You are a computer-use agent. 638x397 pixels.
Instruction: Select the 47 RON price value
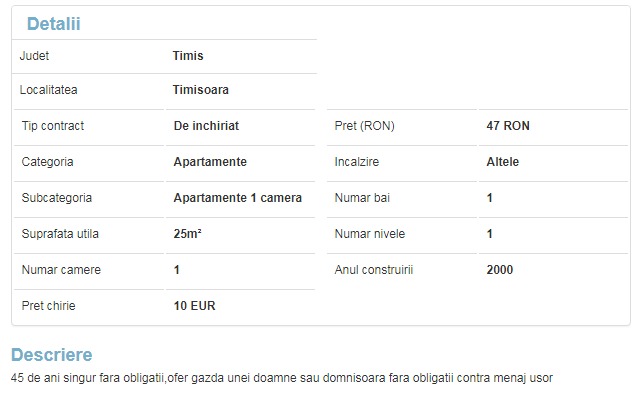[508, 126]
